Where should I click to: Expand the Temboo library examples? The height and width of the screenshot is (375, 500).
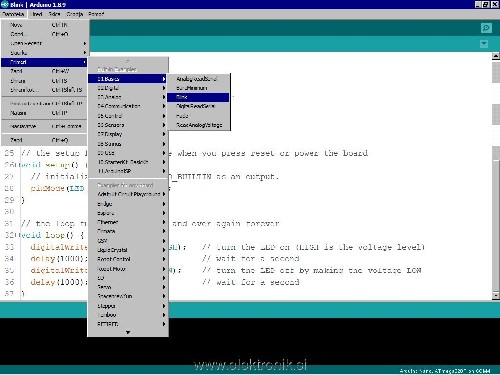coord(128,315)
